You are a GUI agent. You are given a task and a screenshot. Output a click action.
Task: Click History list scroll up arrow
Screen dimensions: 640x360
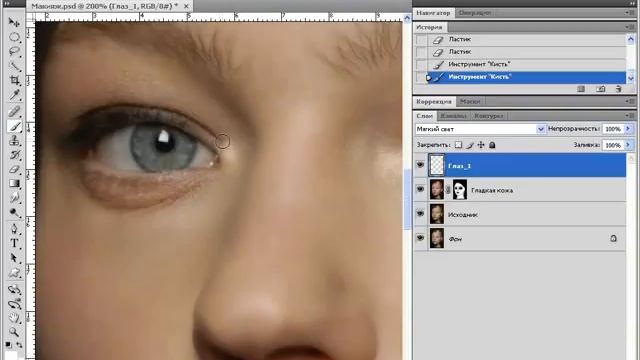tap(631, 40)
